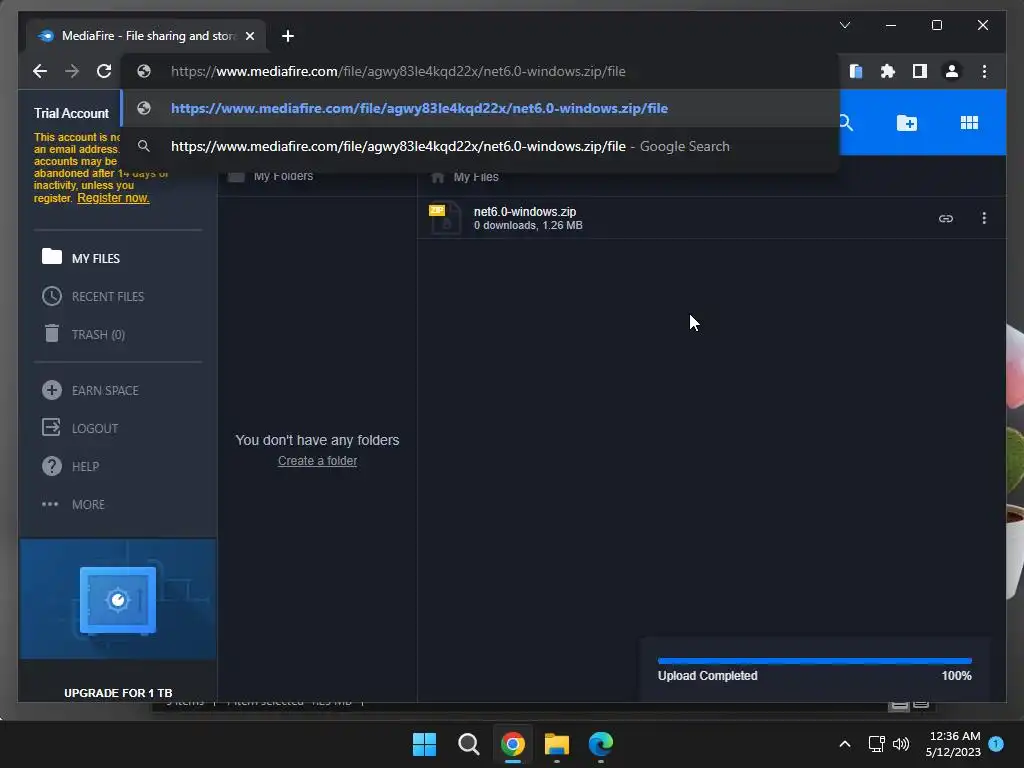
Task: Close the MediaFire tab
Action: tap(249, 36)
